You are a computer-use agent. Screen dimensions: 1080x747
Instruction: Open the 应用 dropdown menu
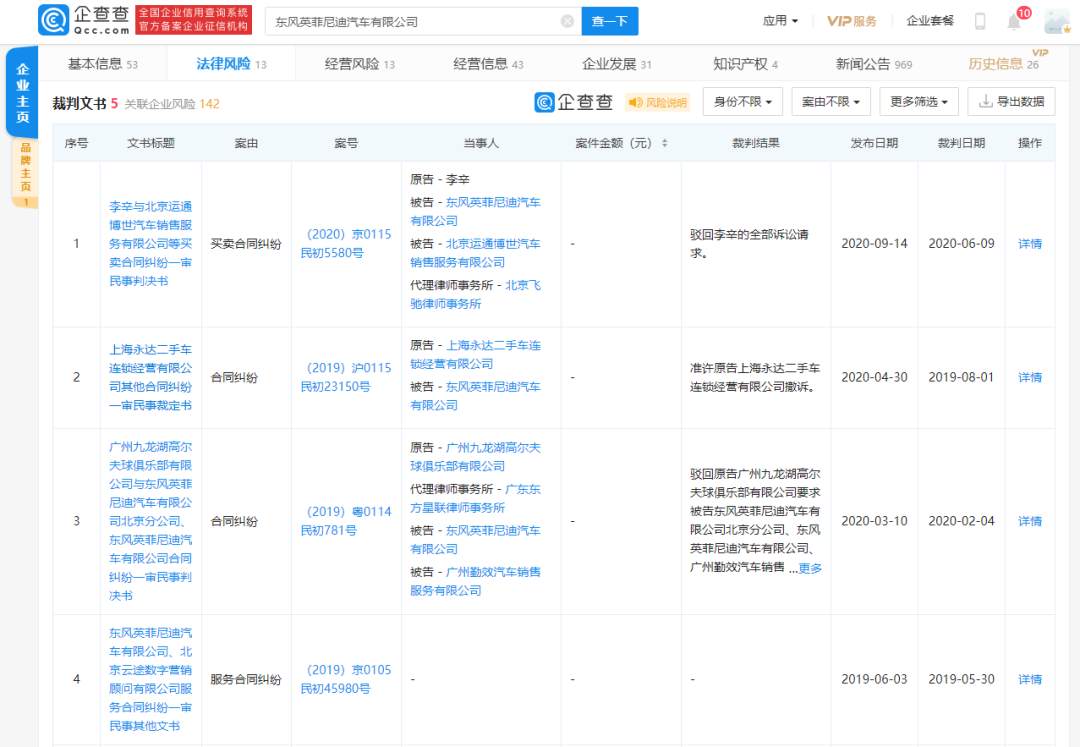click(780, 21)
